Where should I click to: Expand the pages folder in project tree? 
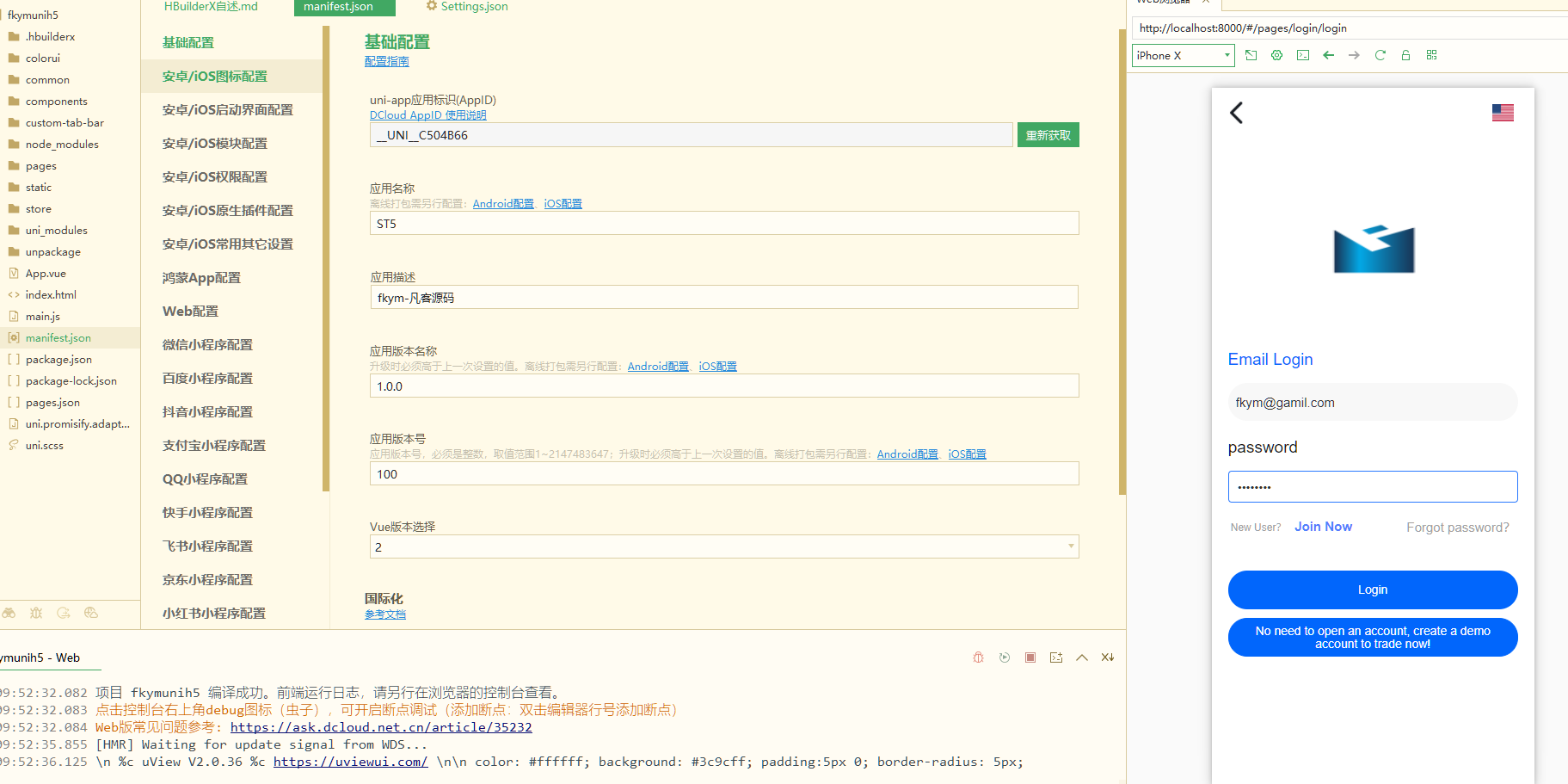coord(40,166)
